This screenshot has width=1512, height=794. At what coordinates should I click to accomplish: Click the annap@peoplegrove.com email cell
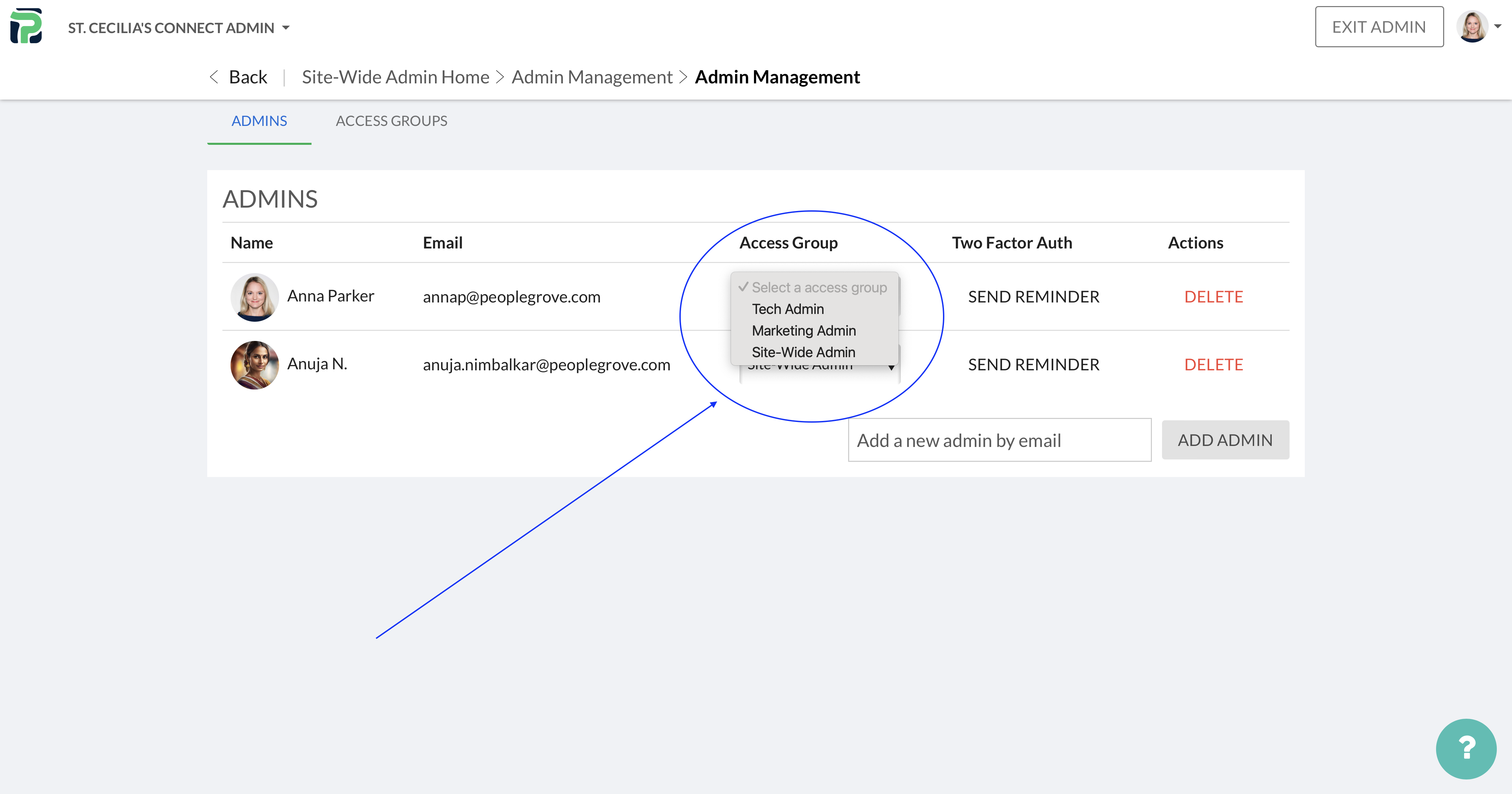[x=511, y=297]
